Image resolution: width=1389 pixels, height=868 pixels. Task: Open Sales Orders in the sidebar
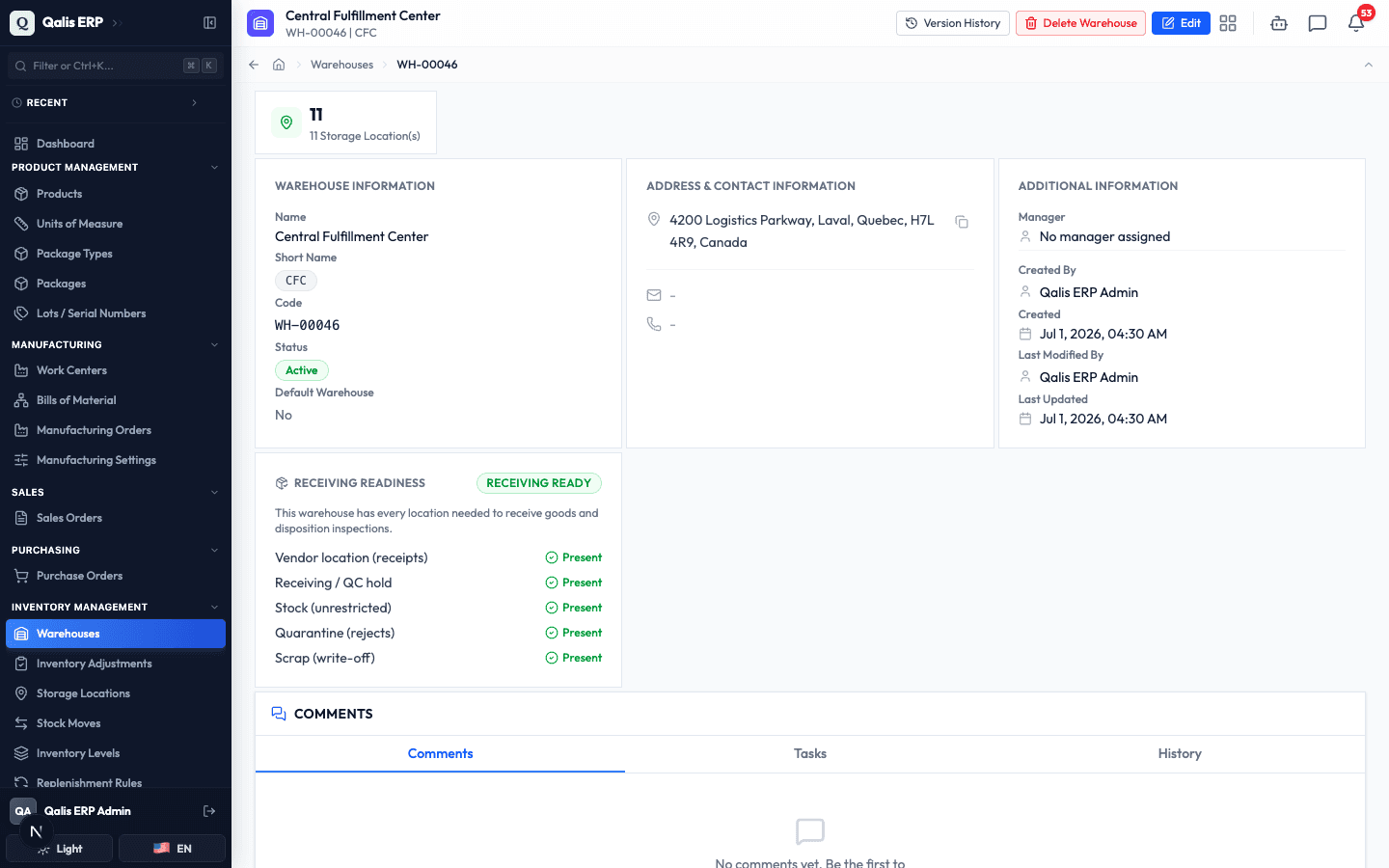tap(115, 518)
